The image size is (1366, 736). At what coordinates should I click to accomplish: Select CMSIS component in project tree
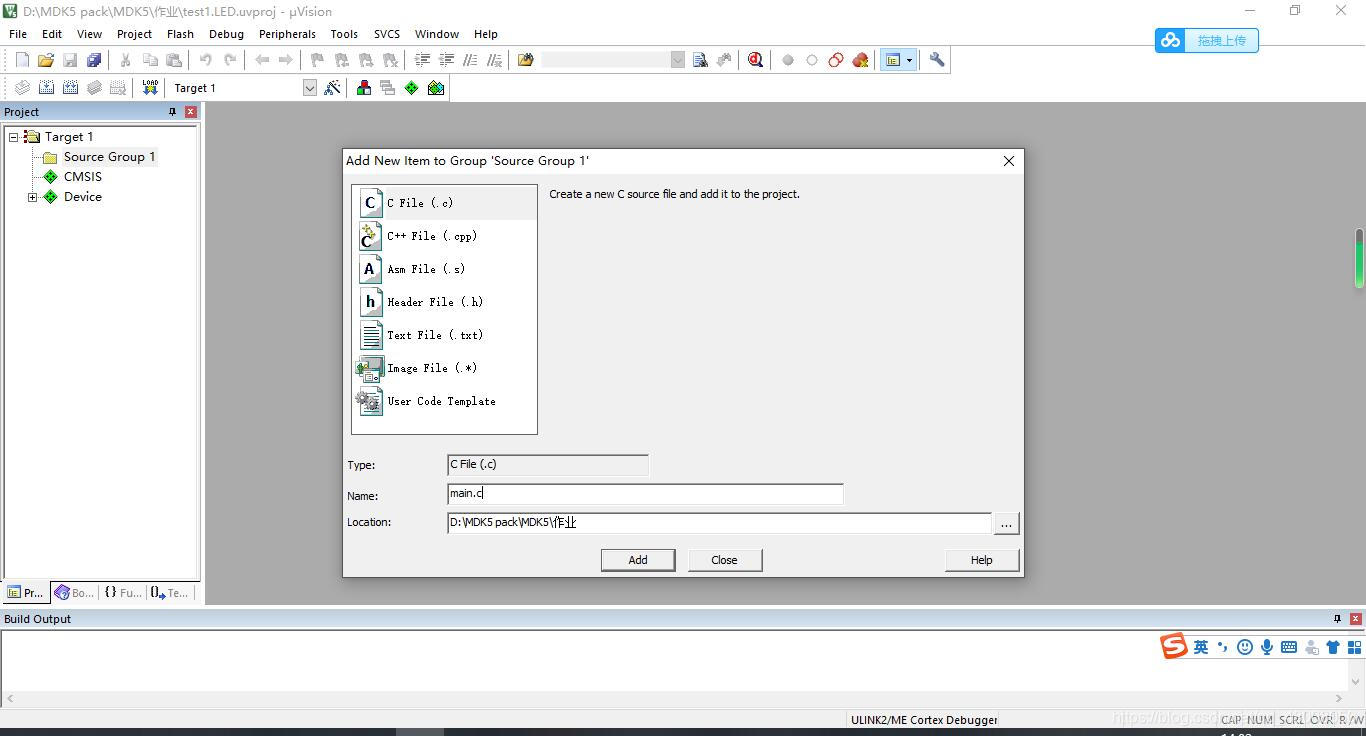click(x=83, y=177)
